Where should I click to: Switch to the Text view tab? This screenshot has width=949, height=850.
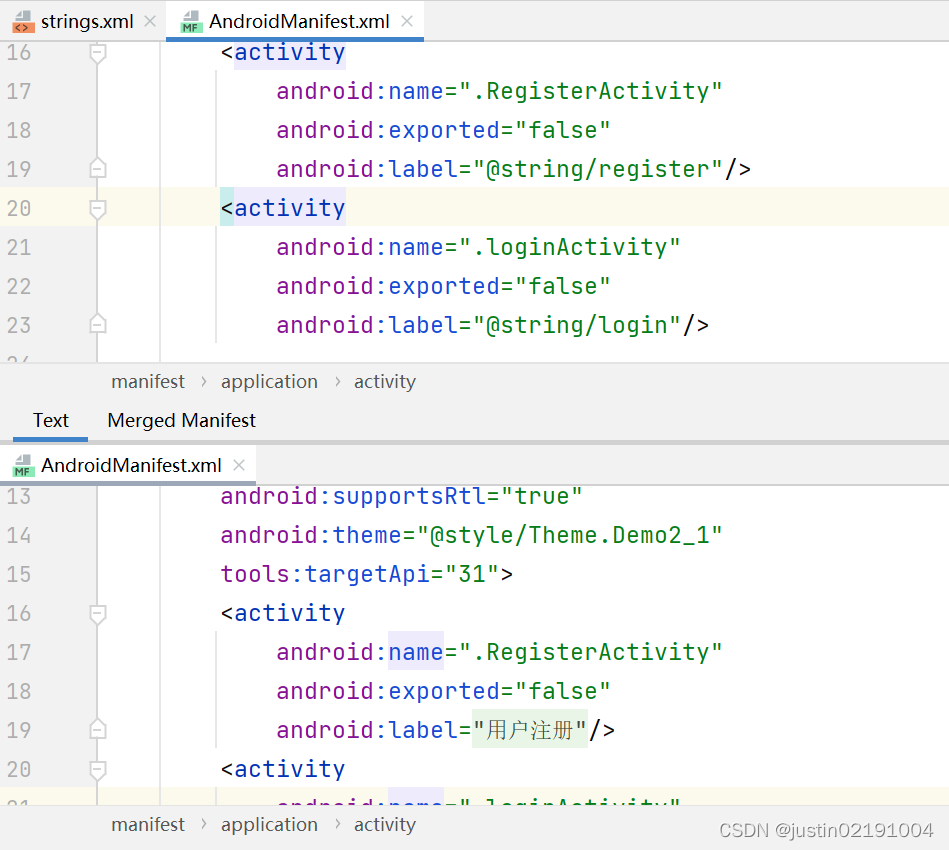click(x=51, y=420)
